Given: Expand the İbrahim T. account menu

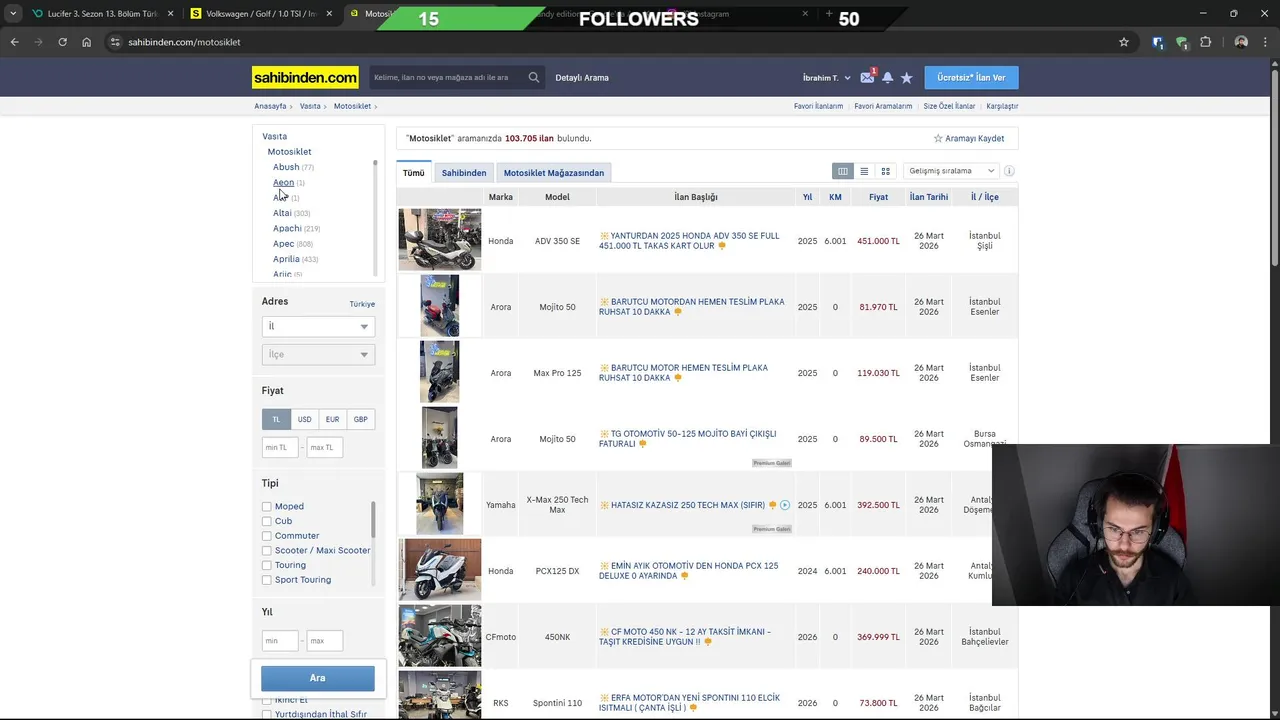Looking at the screenshot, I should click(826, 78).
